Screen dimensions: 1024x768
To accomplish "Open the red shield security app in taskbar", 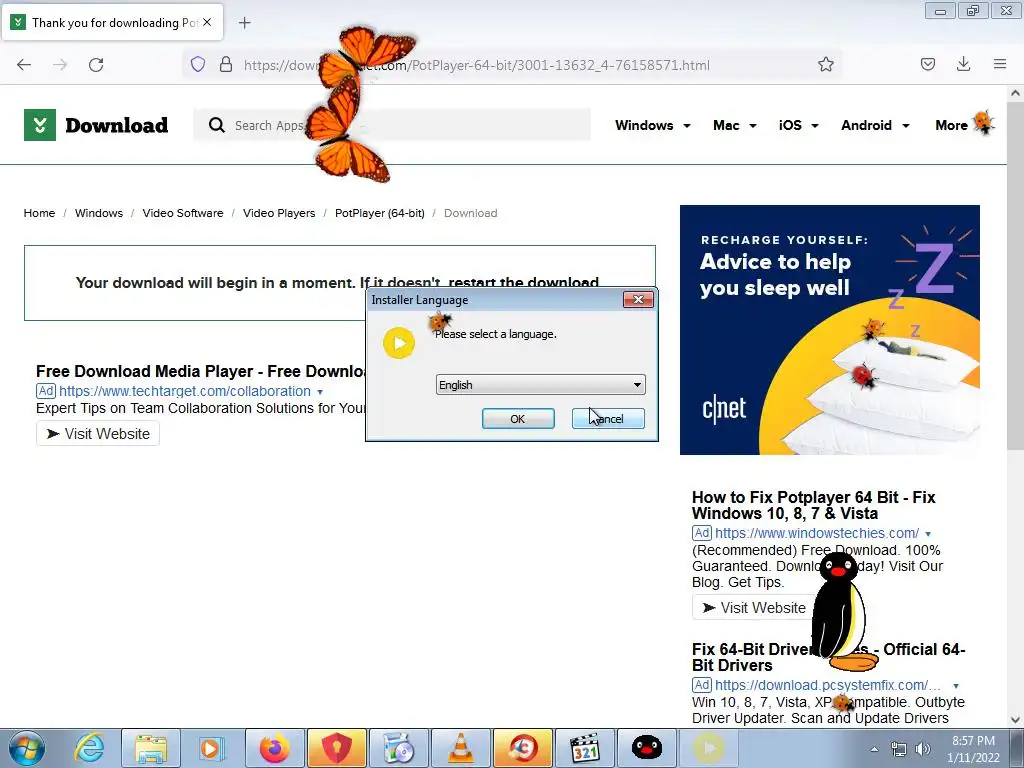I will coord(336,748).
